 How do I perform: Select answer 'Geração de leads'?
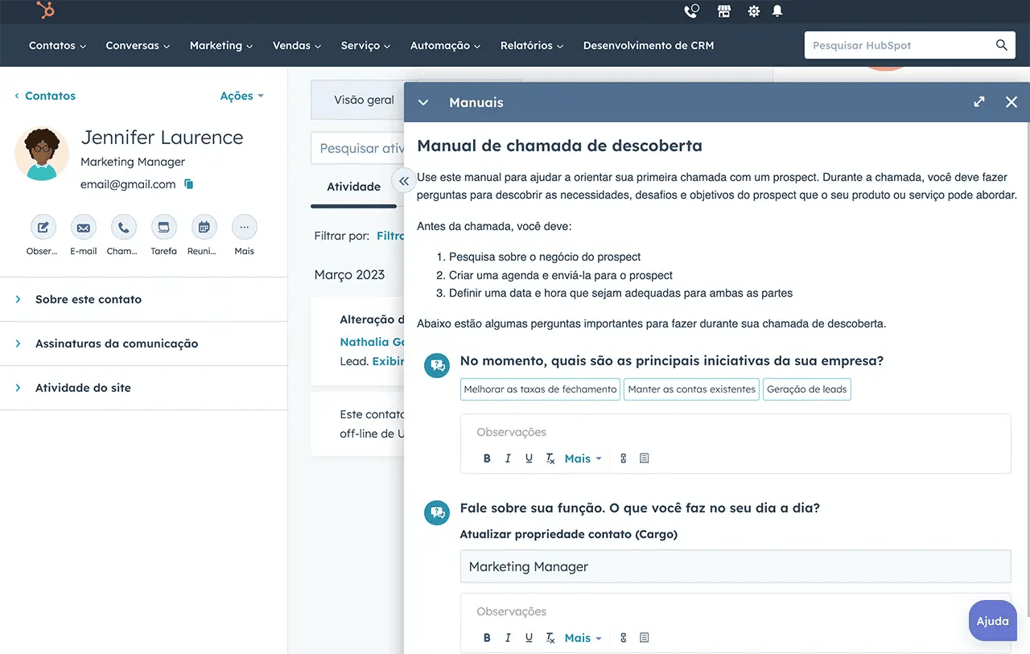tap(806, 389)
